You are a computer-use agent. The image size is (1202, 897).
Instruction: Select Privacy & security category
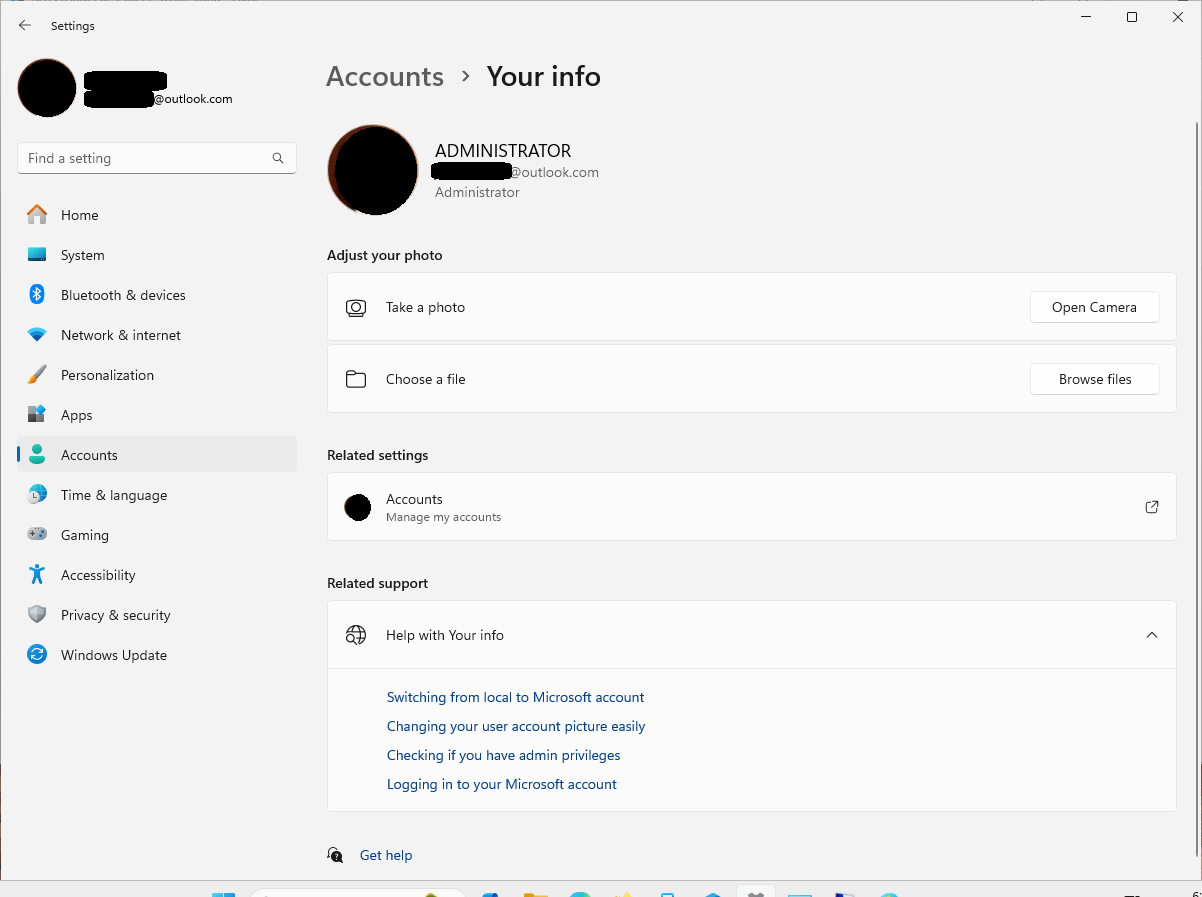point(157,615)
